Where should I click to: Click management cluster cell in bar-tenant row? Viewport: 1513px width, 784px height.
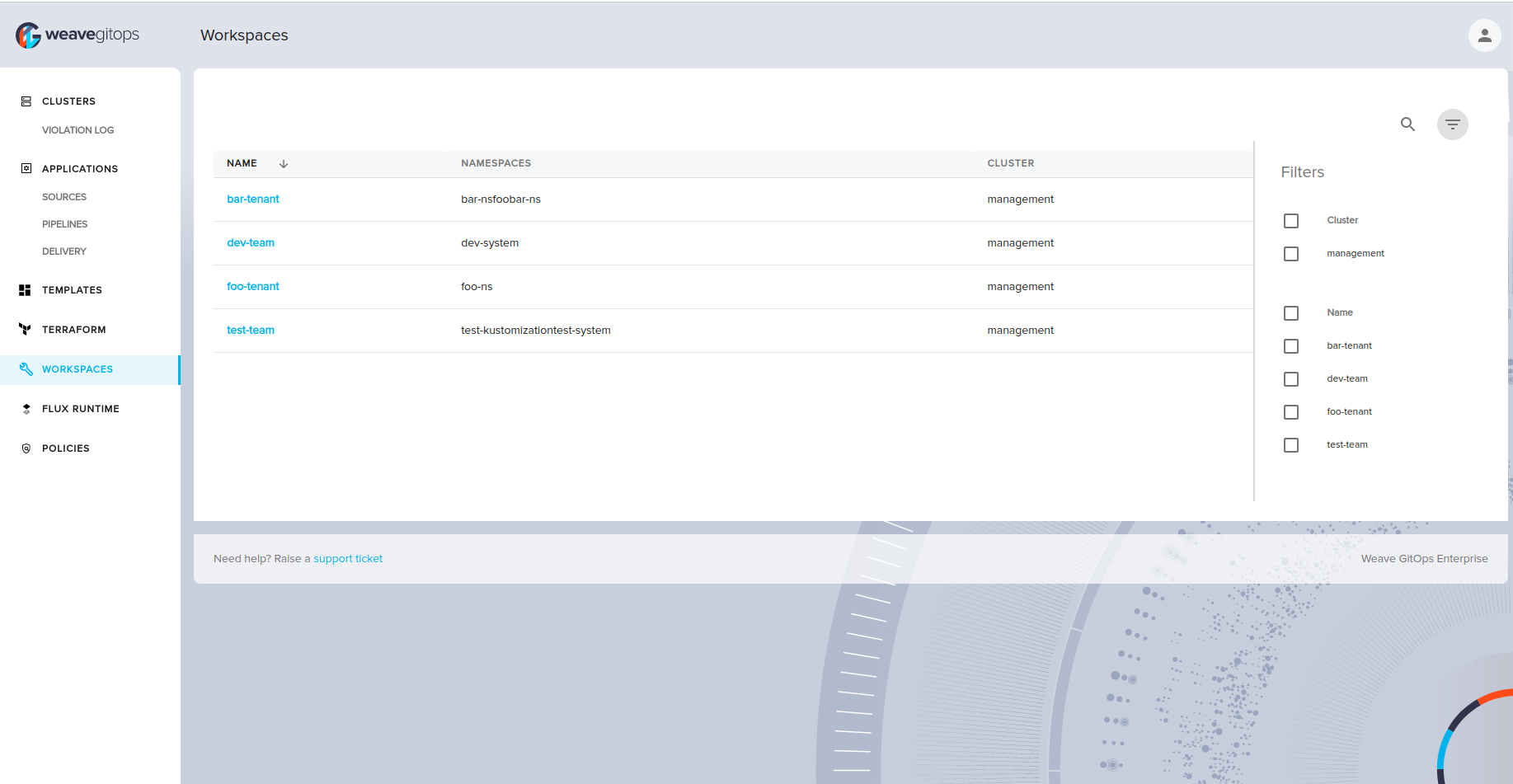(1021, 200)
